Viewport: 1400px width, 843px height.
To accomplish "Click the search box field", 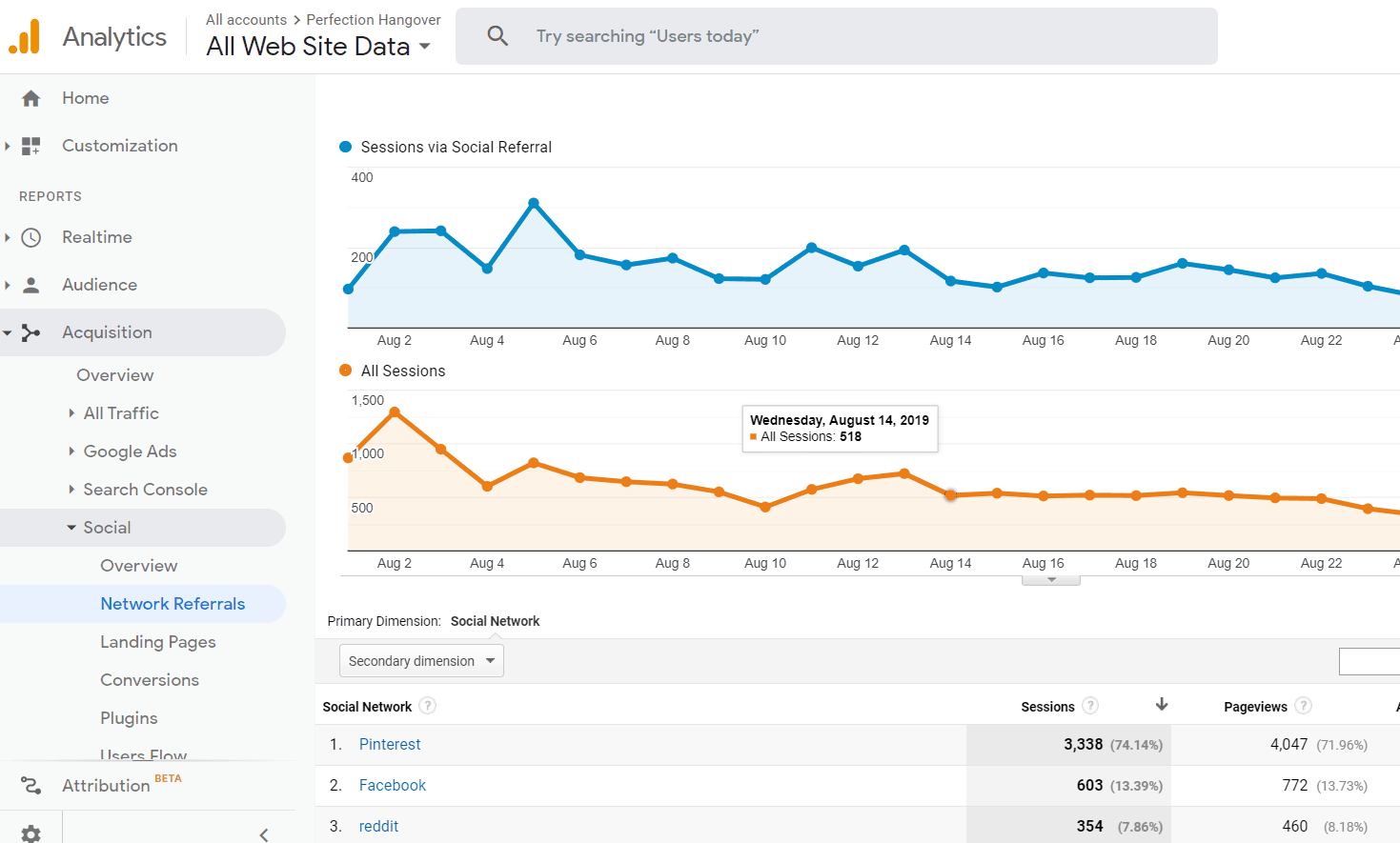I will (x=837, y=36).
